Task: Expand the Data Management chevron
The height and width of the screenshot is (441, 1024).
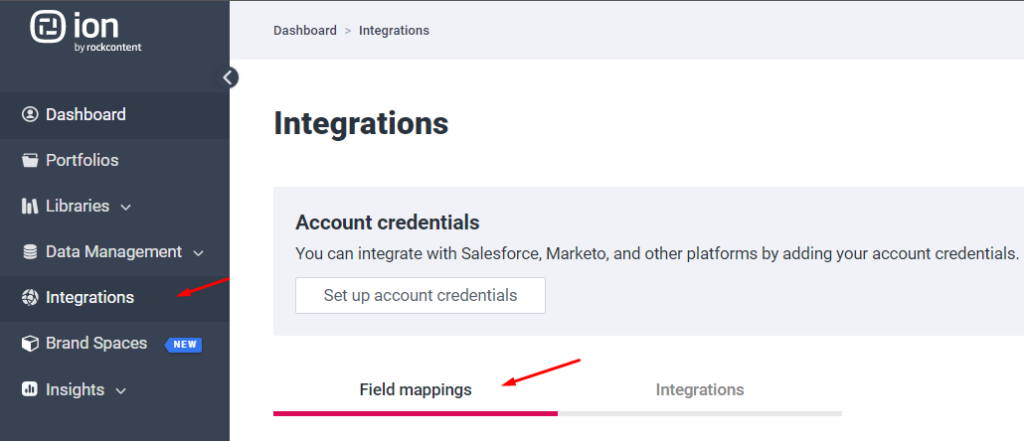Action: coord(198,253)
